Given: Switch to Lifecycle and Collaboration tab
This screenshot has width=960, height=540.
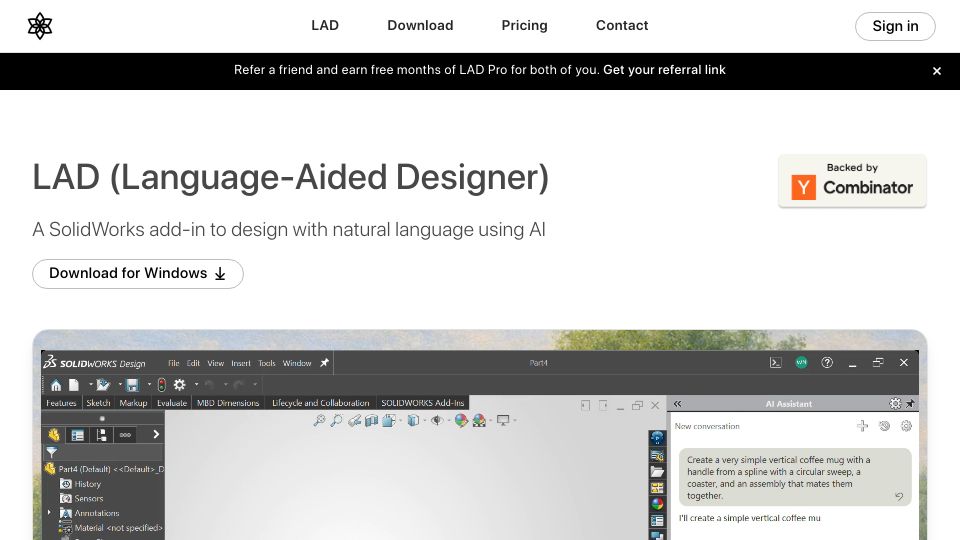Looking at the screenshot, I should (x=320, y=403).
